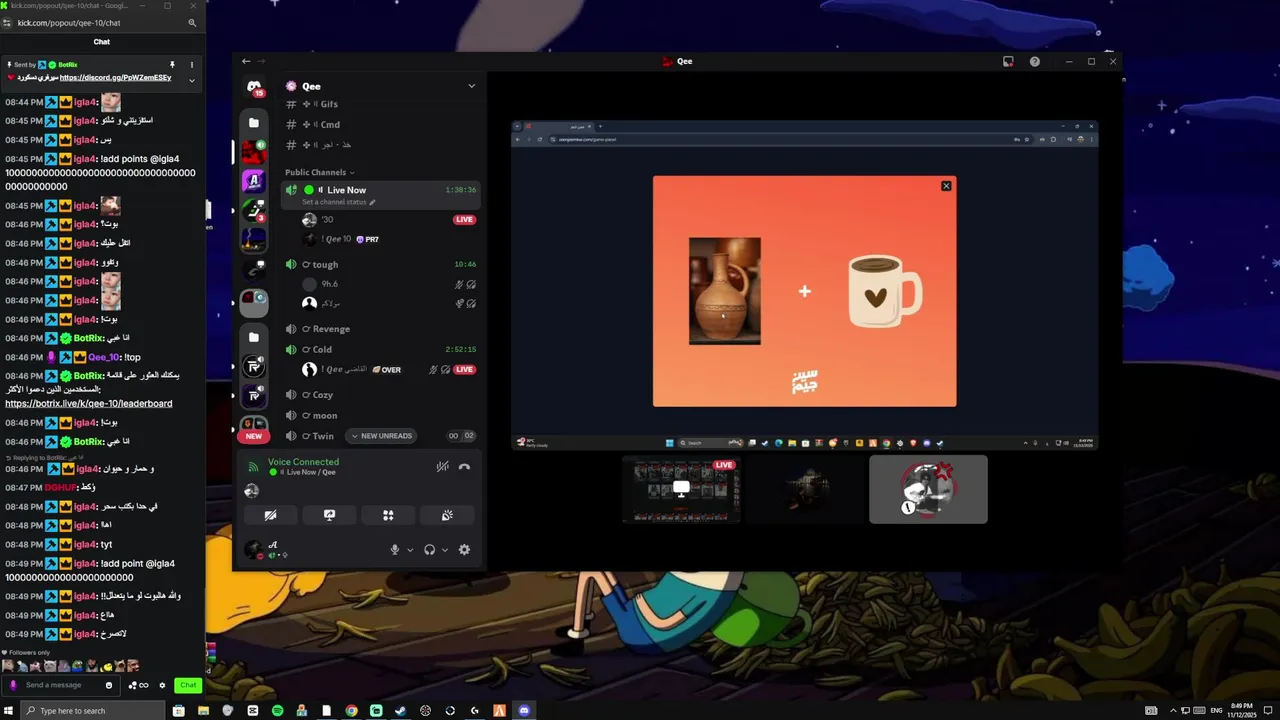Open the purple A server icon
Viewport: 1280px width, 720px height.
[x=254, y=181]
